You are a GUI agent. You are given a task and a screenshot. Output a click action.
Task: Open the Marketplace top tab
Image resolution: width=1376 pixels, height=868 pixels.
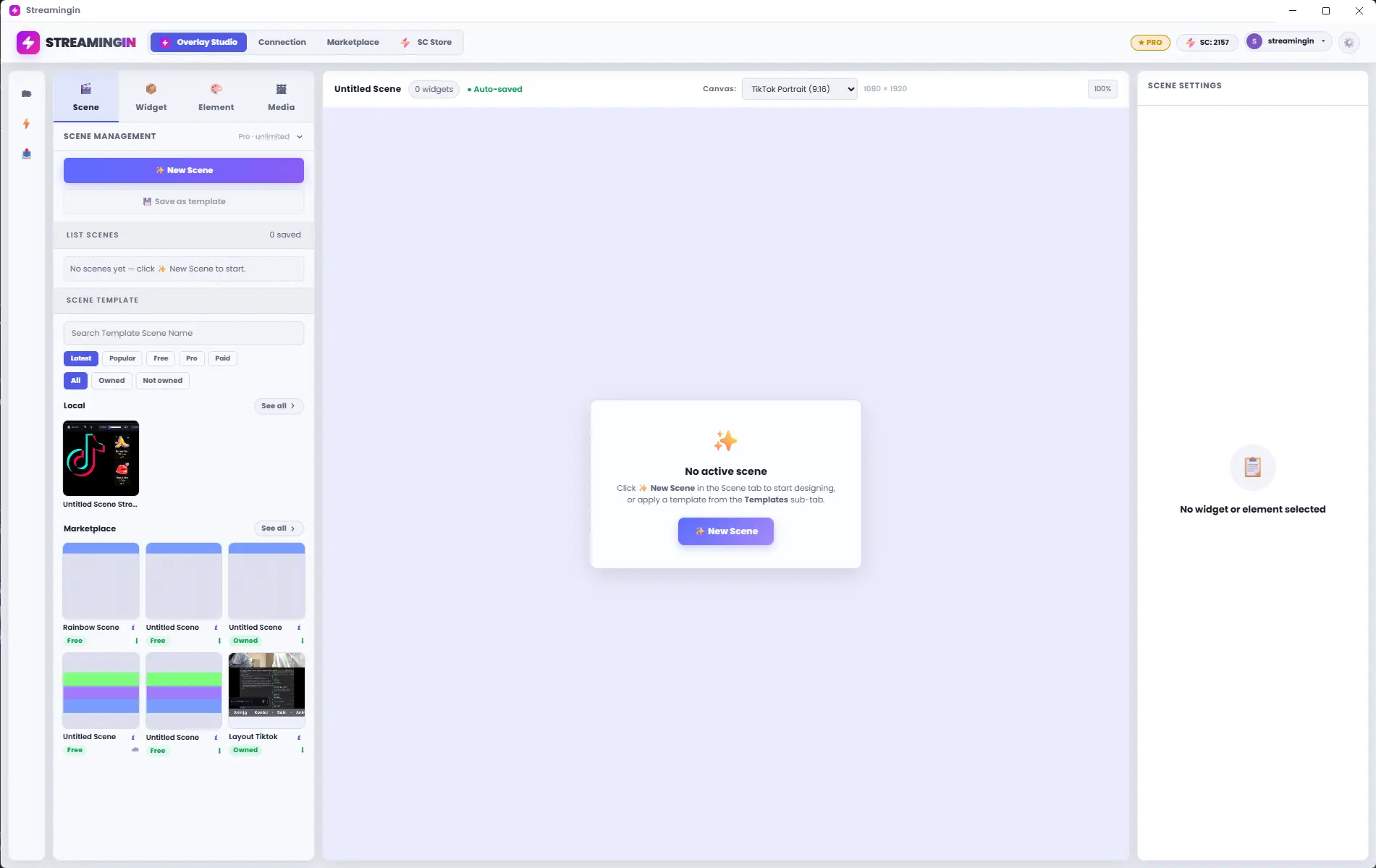(x=353, y=42)
